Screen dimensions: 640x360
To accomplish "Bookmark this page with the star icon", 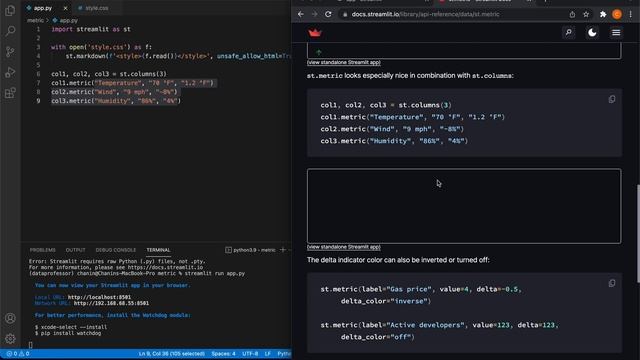I will point(586,14).
